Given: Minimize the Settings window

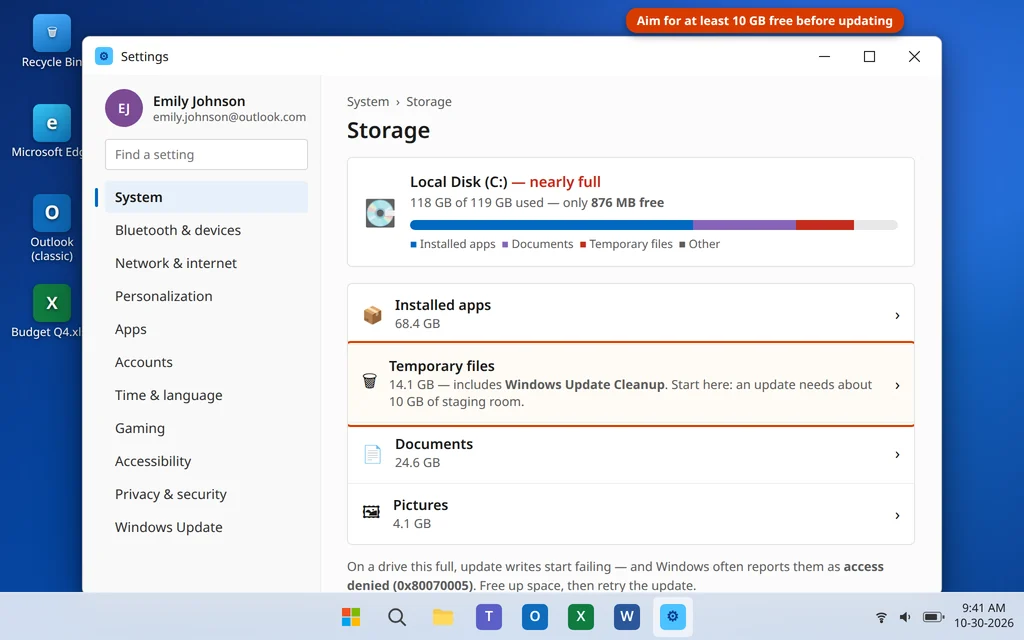Looking at the screenshot, I should (825, 56).
